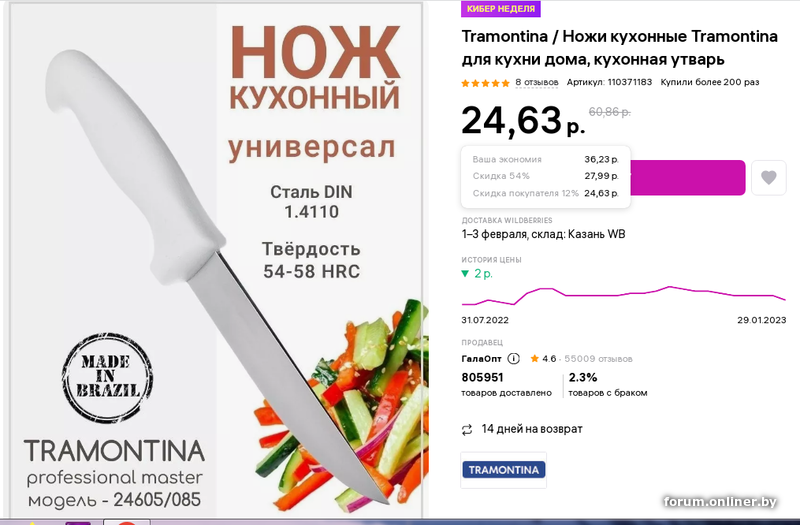
Task: Click the price history line chart
Action: pyautogui.click(x=623, y=296)
